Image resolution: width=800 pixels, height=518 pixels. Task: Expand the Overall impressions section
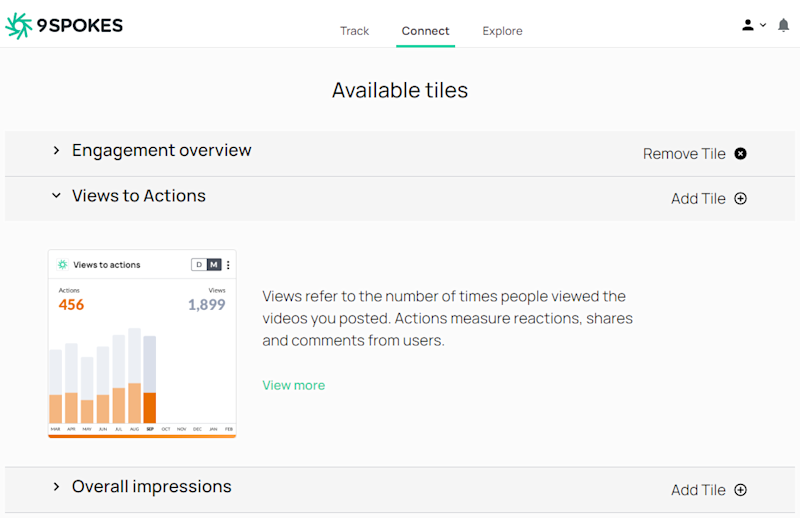coord(57,487)
